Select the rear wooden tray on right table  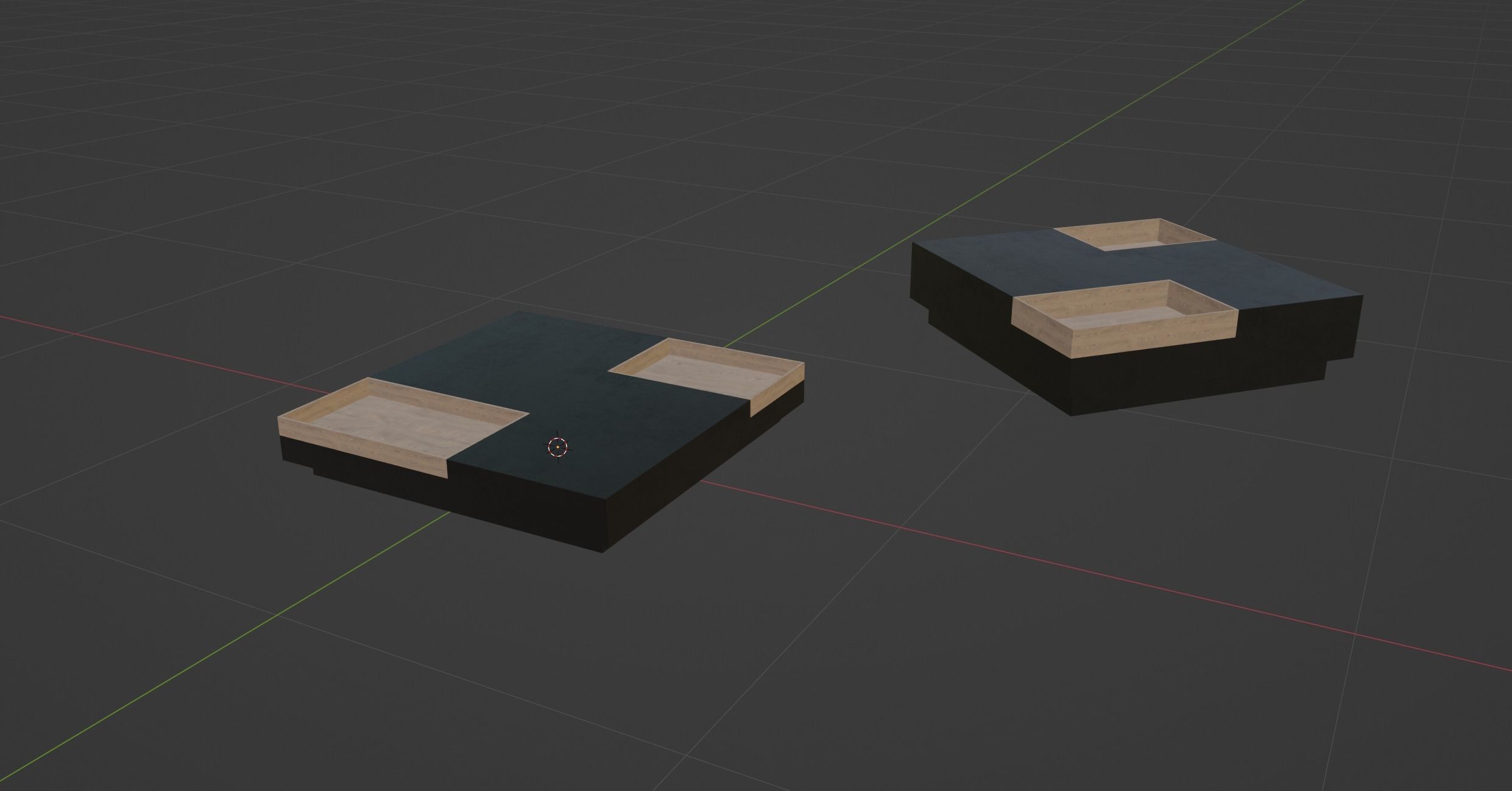click(1136, 234)
